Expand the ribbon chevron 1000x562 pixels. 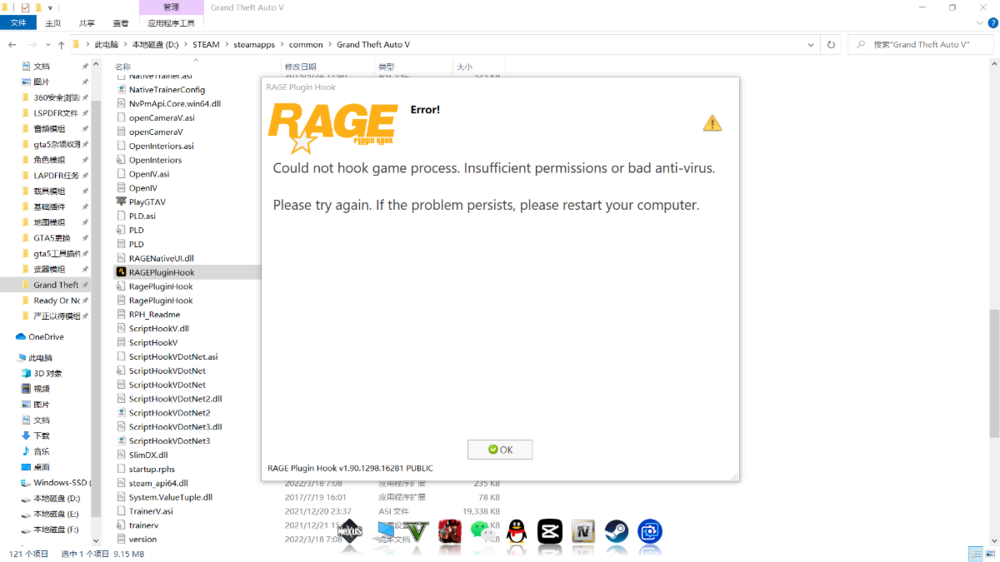pyautogui.click(x=979, y=23)
